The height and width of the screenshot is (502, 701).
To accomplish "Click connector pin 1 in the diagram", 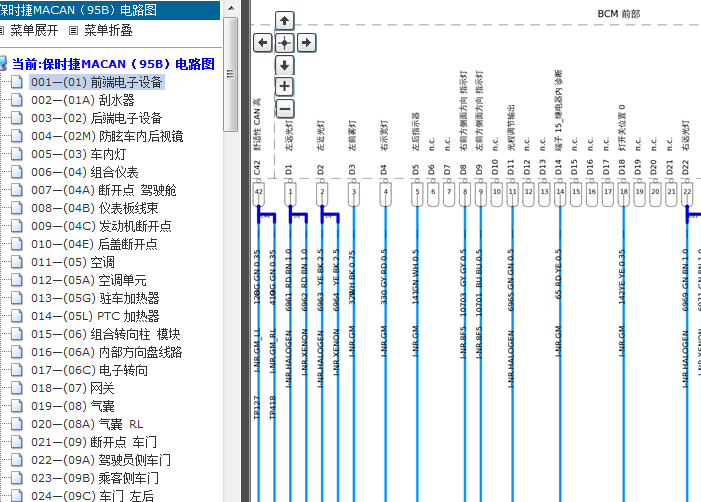I will click(290, 193).
